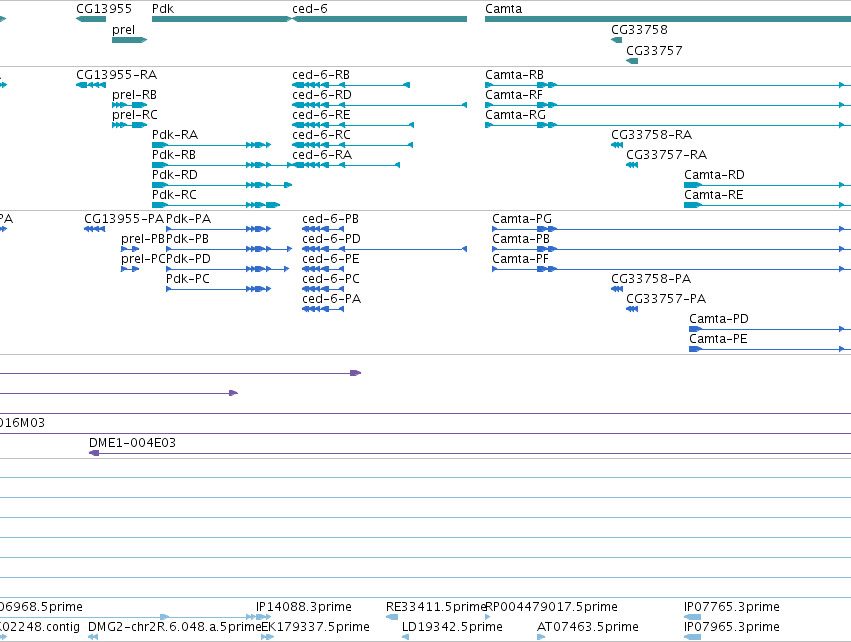Select the DMG2-chr2R.6.048.a.5prime label
The image size is (851, 642).
pos(174,627)
